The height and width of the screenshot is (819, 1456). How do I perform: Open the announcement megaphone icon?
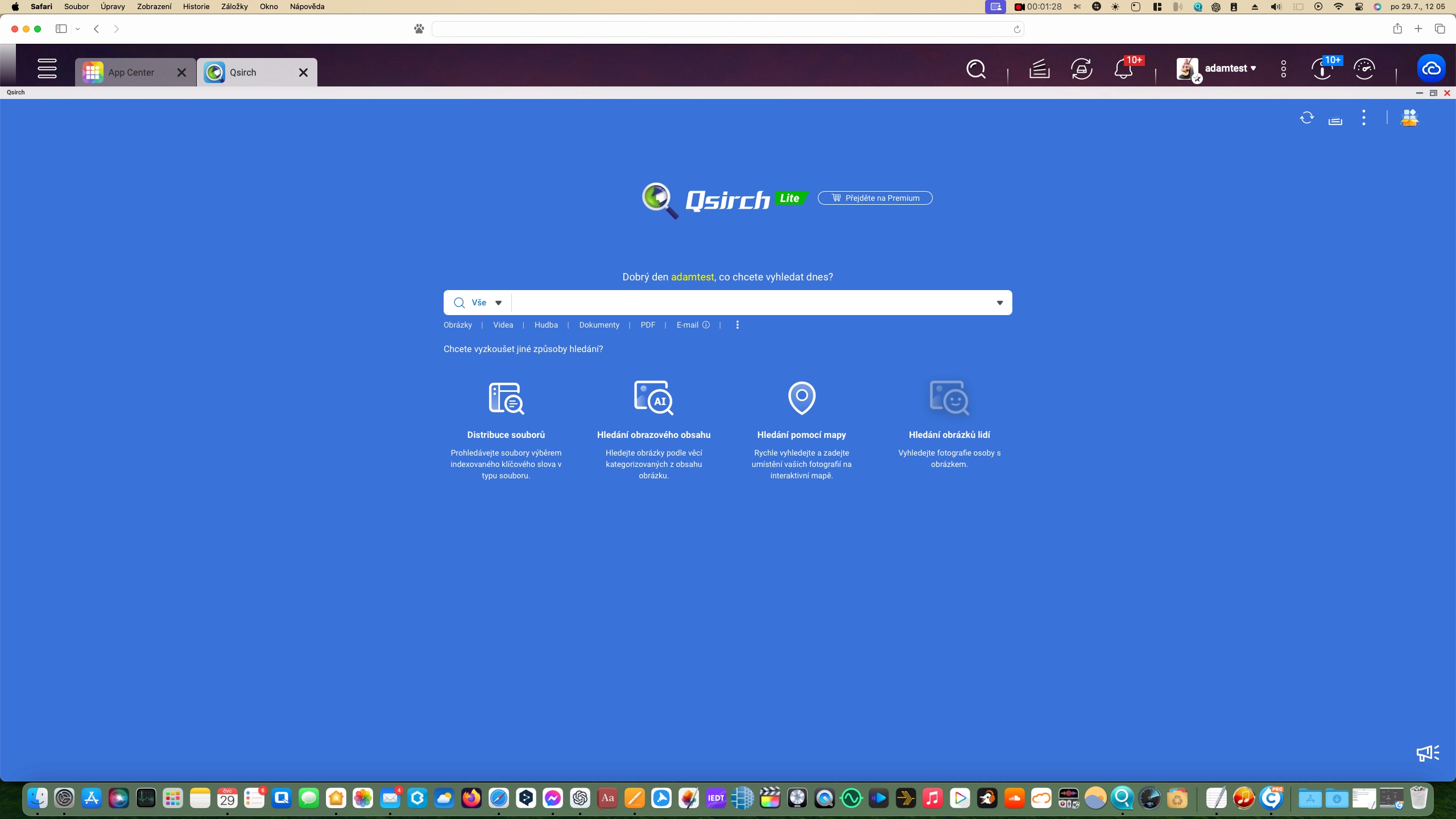(1427, 753)
